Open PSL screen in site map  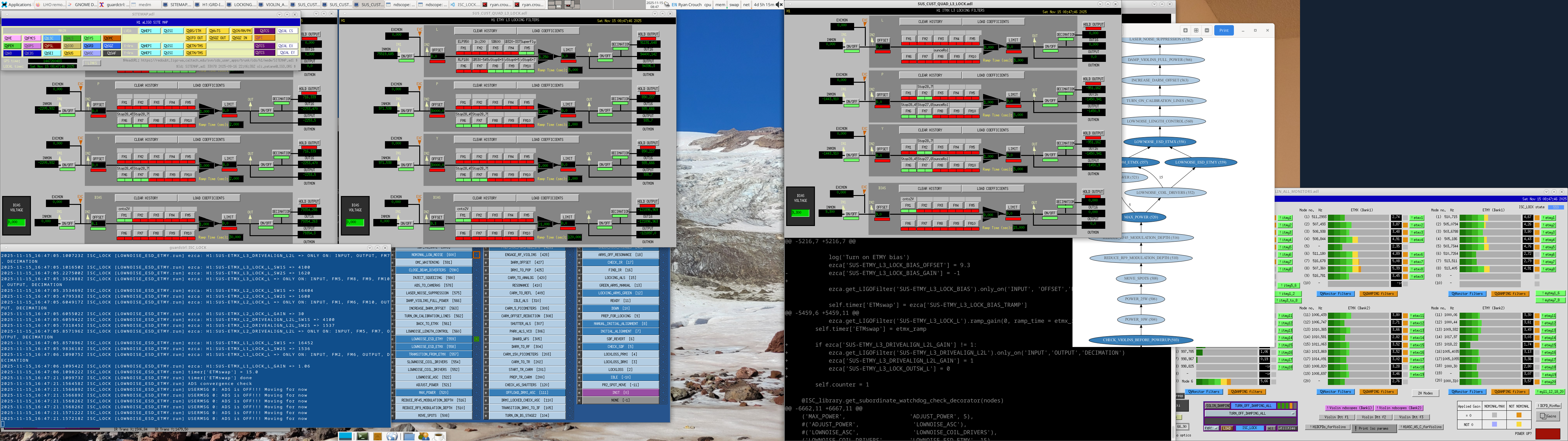[52, 46]
